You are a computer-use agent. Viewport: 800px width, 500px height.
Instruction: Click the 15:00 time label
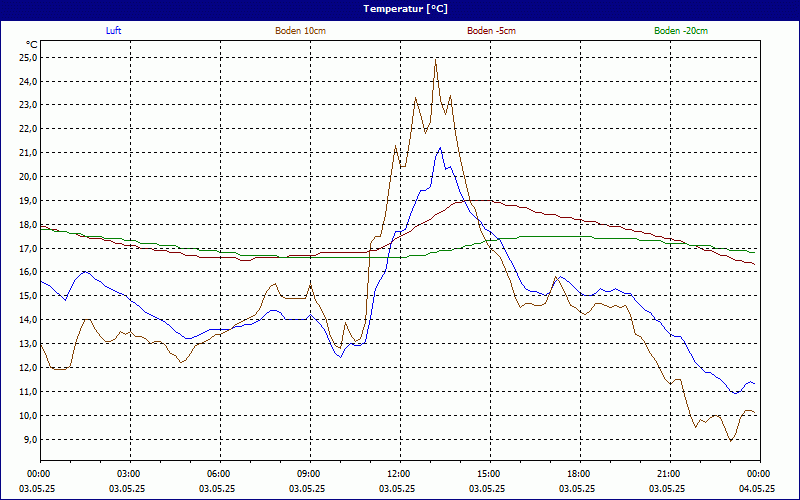(490, 474)
